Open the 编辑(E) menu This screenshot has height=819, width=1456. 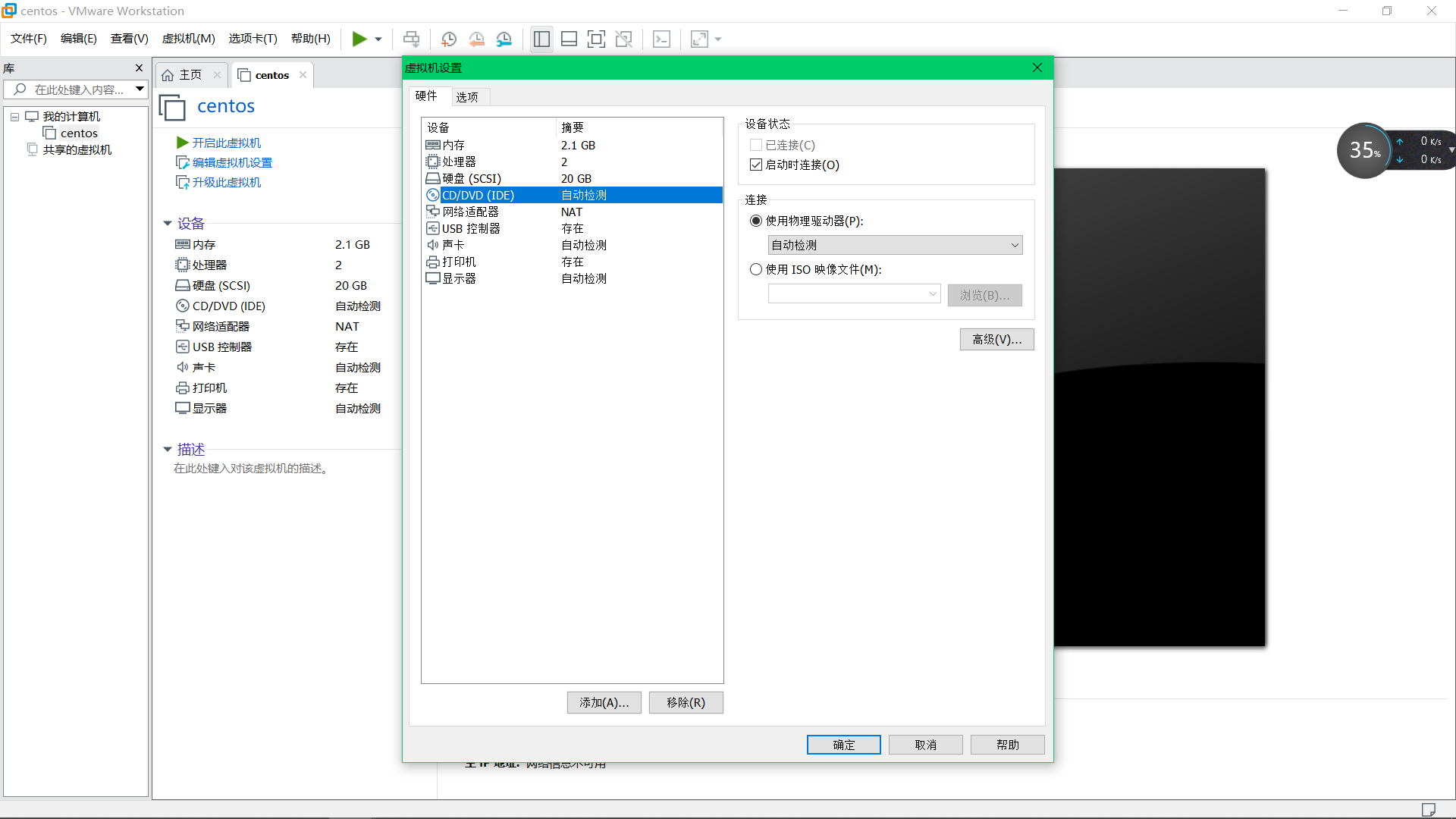coord(79,39)
